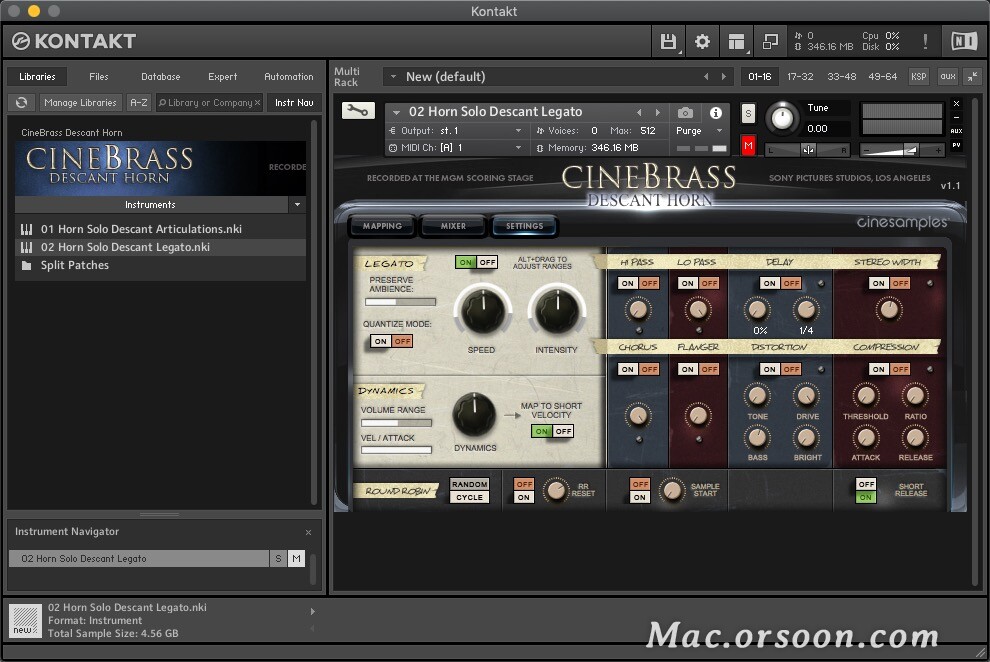Open Kontakt options gear icon
990x662 pixels.
click(702, 42)
